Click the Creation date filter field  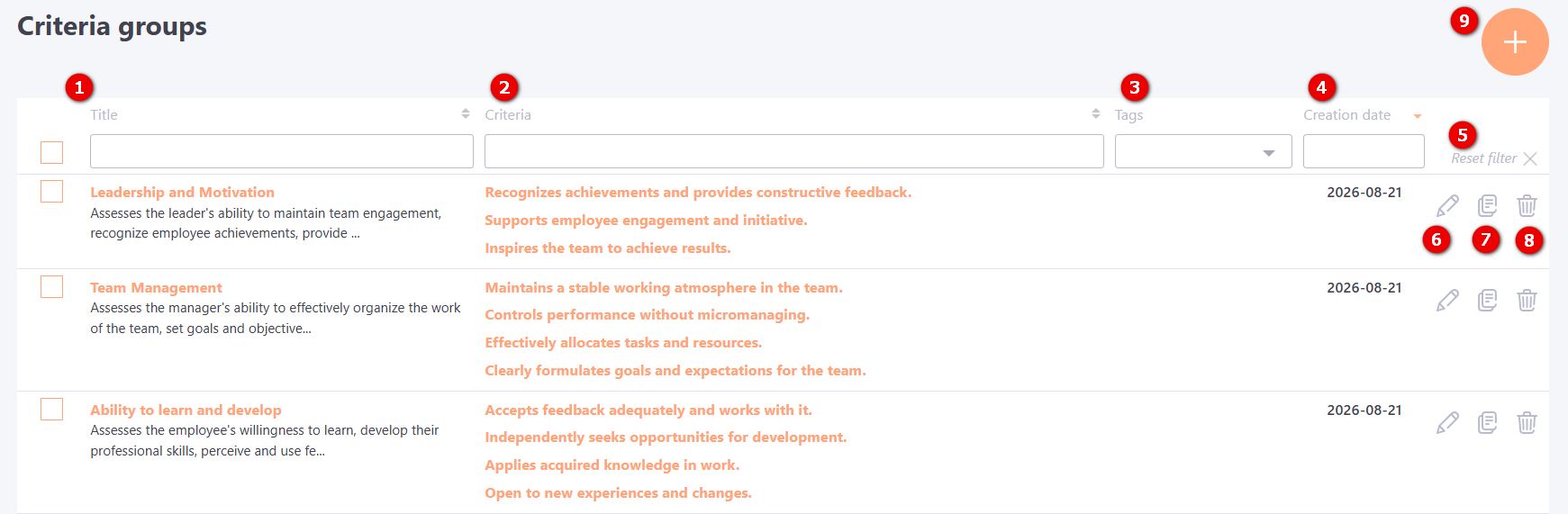(x=1364, y=151)
